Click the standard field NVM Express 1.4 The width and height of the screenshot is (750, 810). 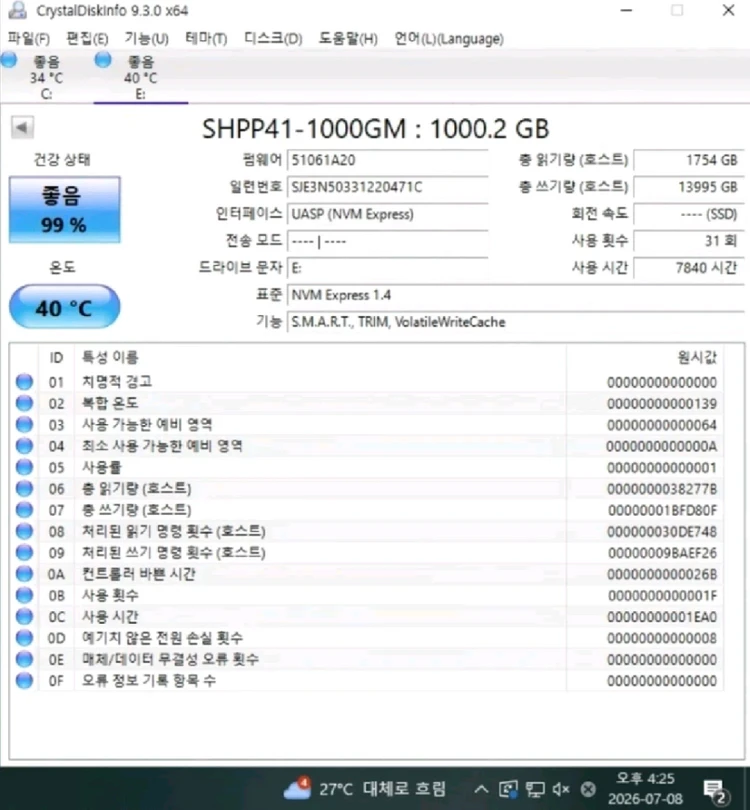tap(515, 295)
